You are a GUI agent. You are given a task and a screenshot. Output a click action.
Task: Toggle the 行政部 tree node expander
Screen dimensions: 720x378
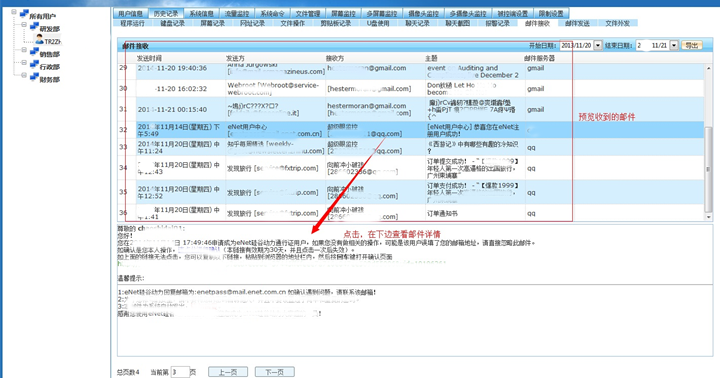pos(24,62)
